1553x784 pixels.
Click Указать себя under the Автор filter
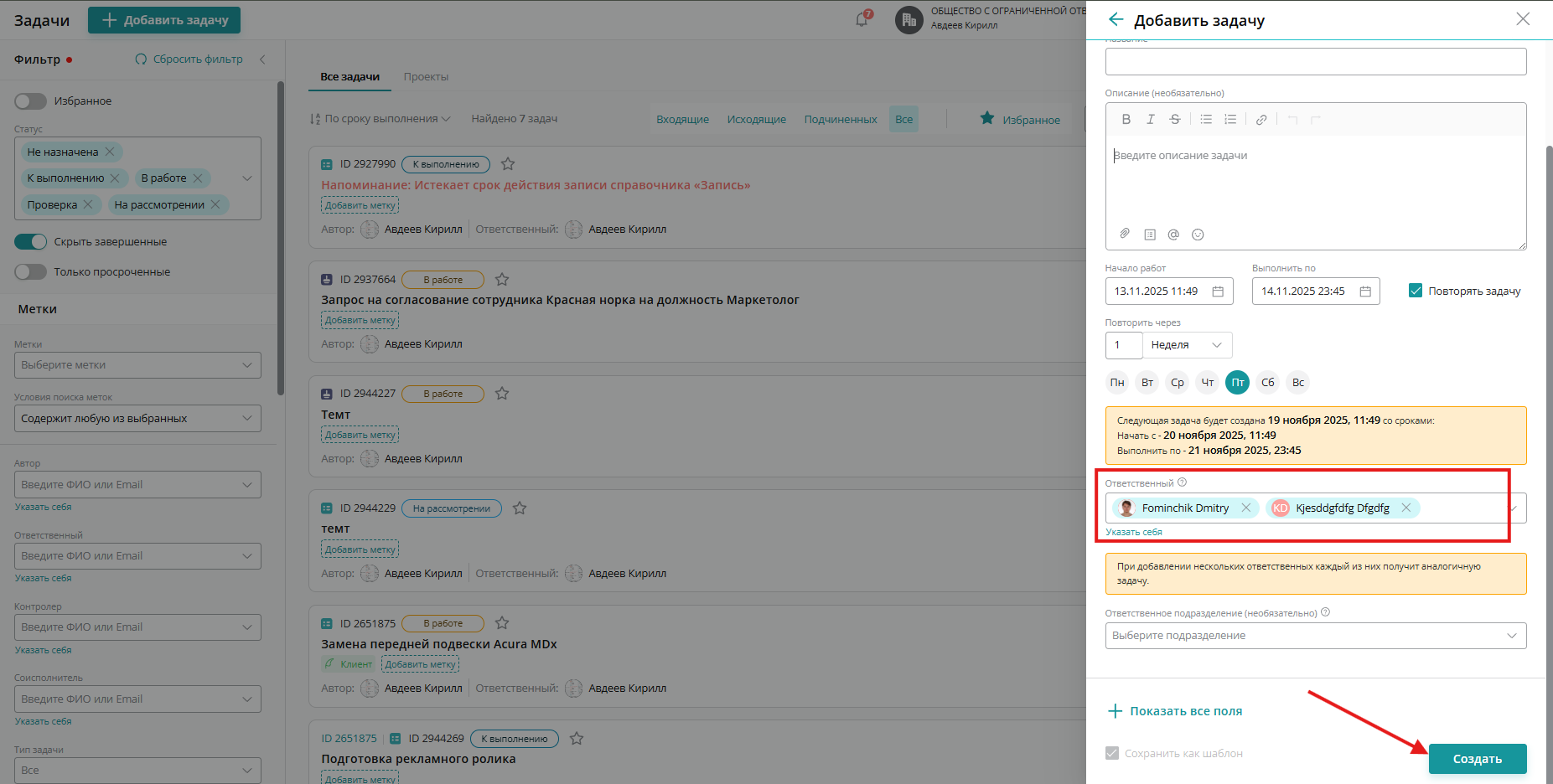tap(44, 507)
